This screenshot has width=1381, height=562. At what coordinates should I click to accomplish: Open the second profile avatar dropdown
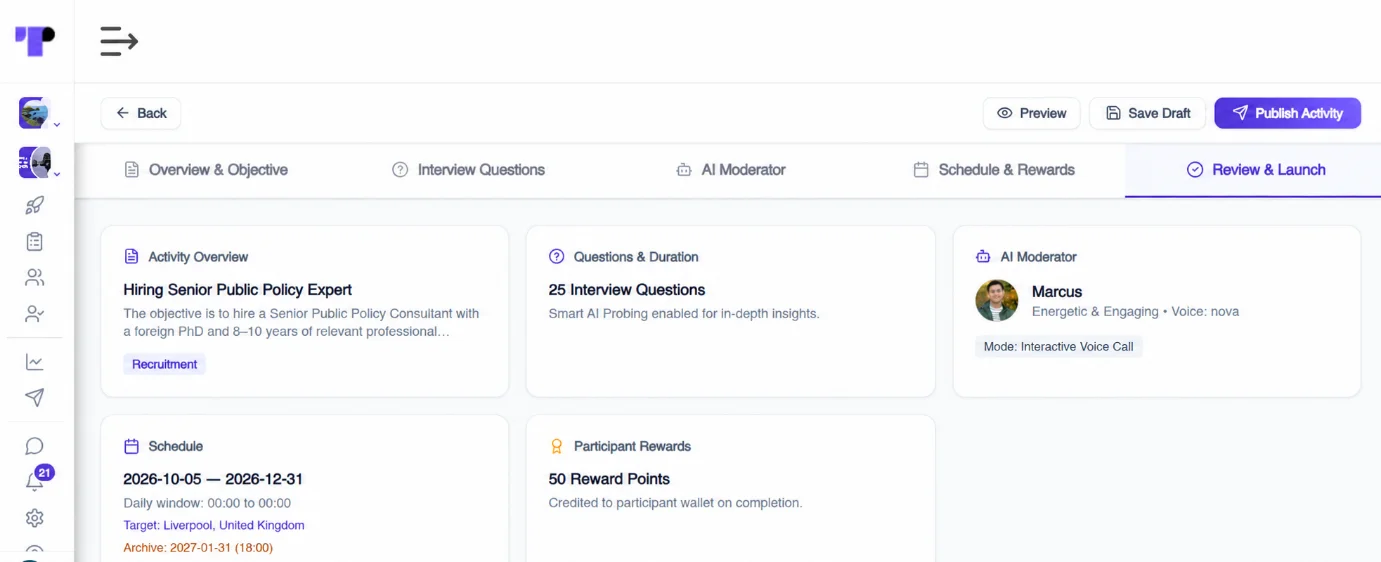38,162
